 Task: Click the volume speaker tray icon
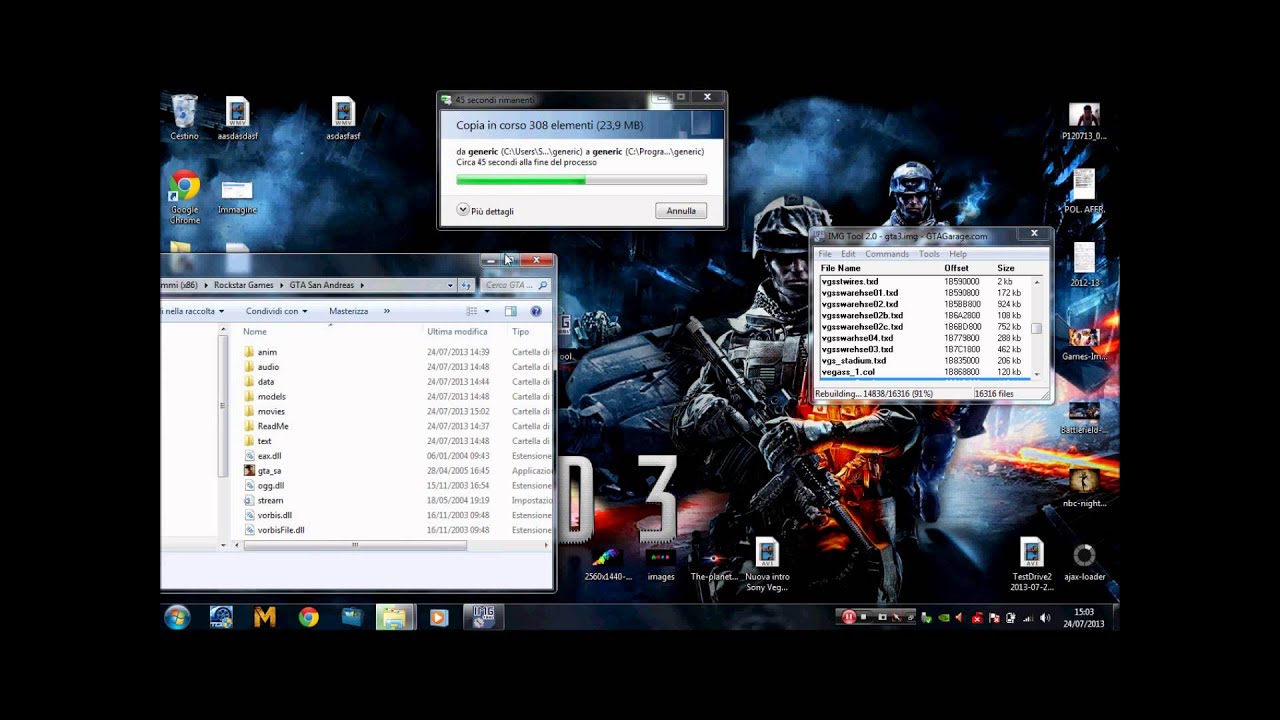1045,618
